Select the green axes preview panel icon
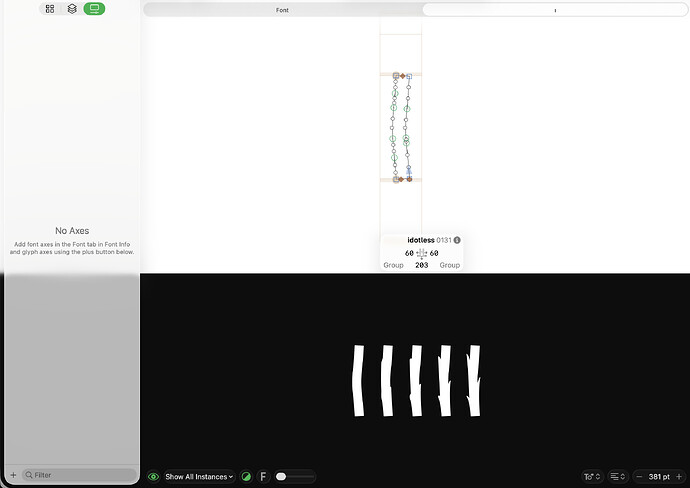The height and width of the screenshot is (488, 690). pos(94,9)
